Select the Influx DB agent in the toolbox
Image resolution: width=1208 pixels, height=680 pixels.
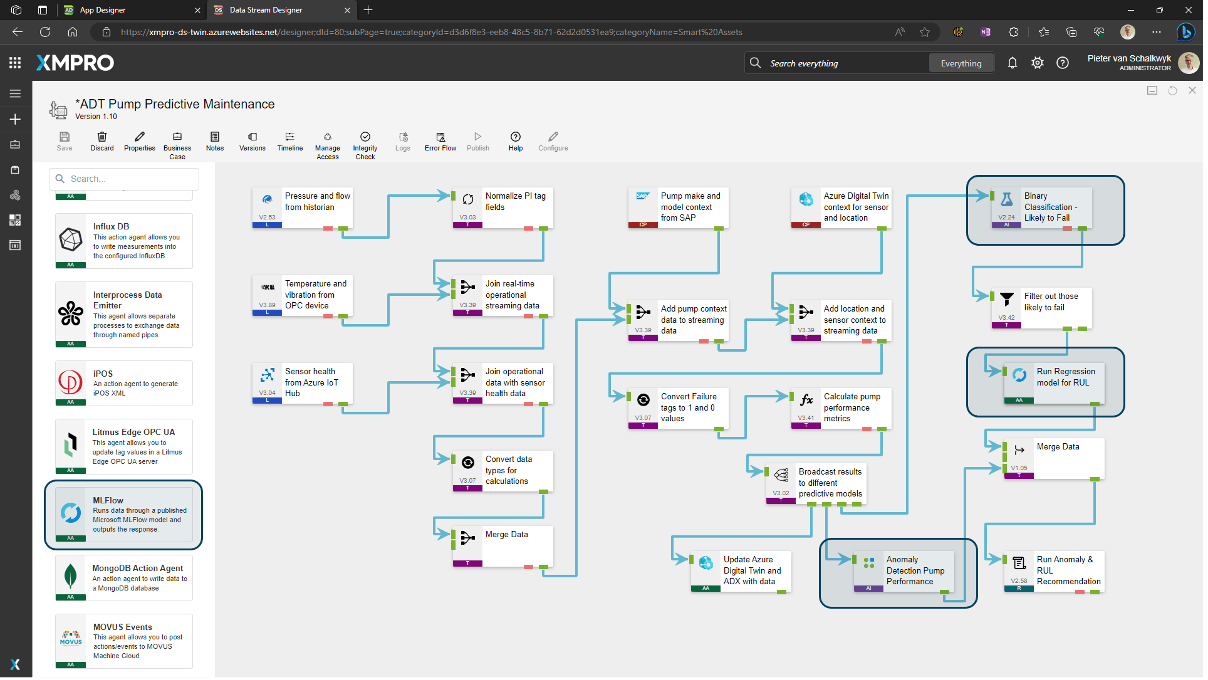click(123, 240)
